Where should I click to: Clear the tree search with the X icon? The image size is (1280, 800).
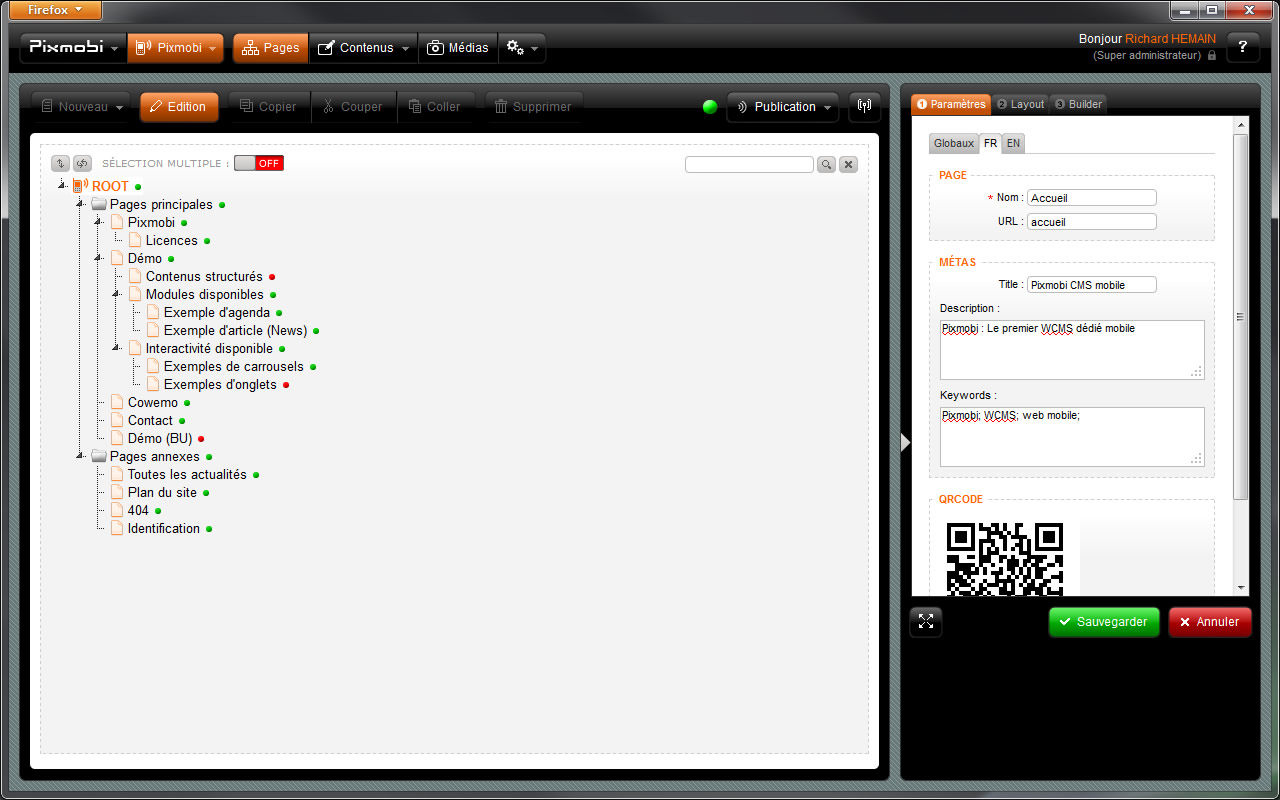click(848, 164)
